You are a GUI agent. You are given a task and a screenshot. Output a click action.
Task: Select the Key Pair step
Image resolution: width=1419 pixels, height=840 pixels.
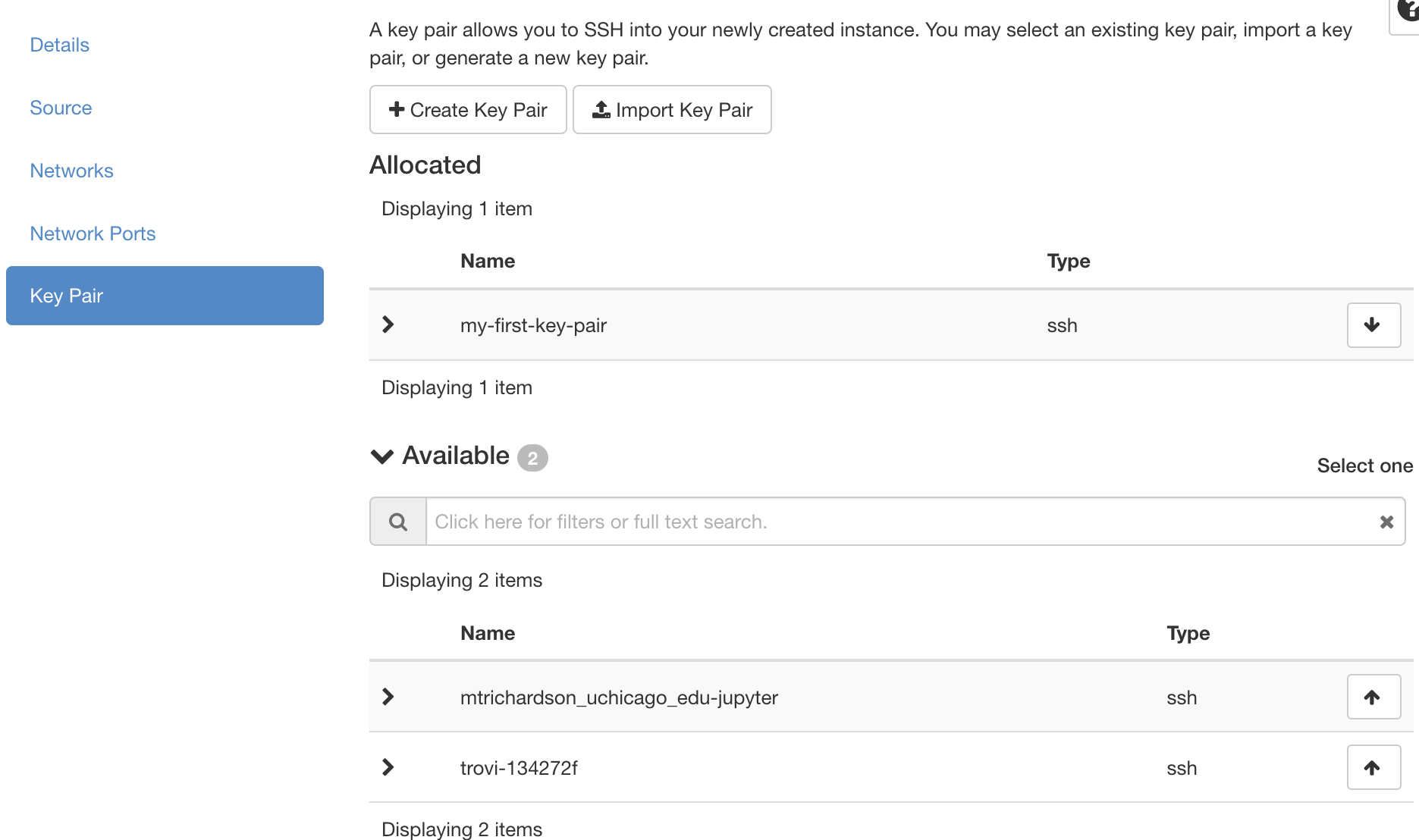pos(165,296)
